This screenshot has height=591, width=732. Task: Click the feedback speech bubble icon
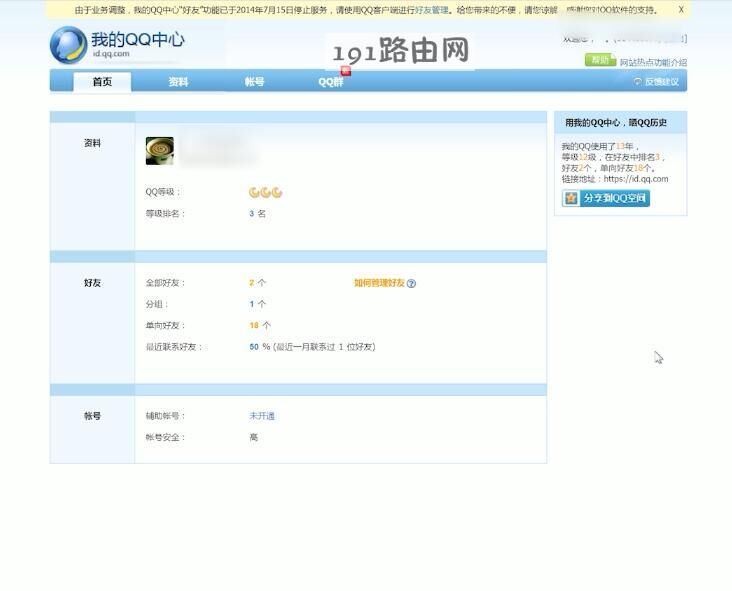coord(638,82)
